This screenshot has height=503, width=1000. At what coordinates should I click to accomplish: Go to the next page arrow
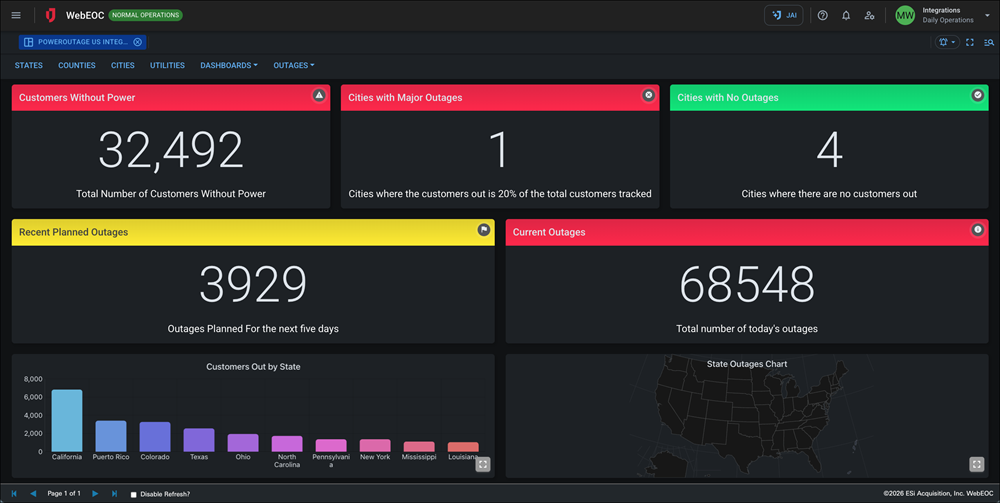tap(95, 494)
